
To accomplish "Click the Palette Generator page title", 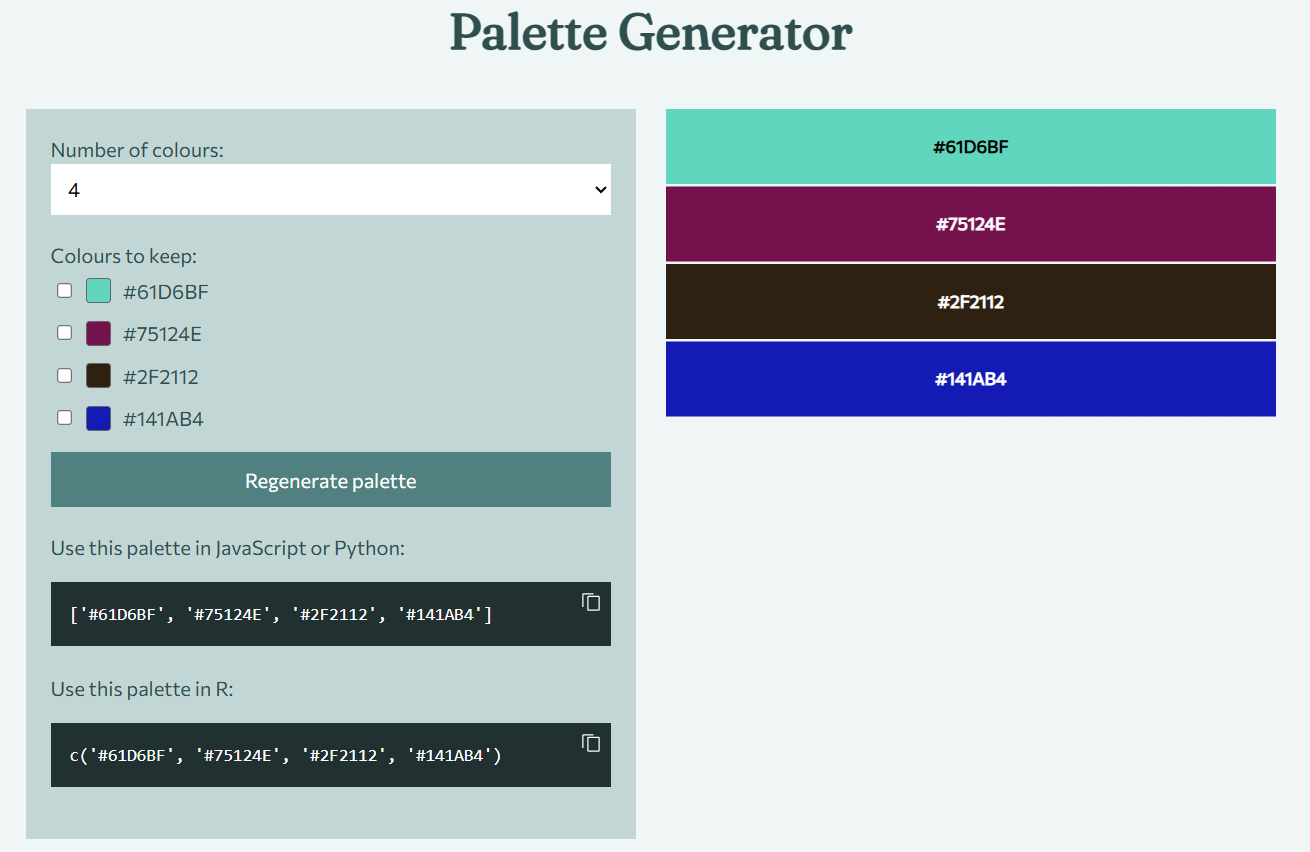I will 651,33.
